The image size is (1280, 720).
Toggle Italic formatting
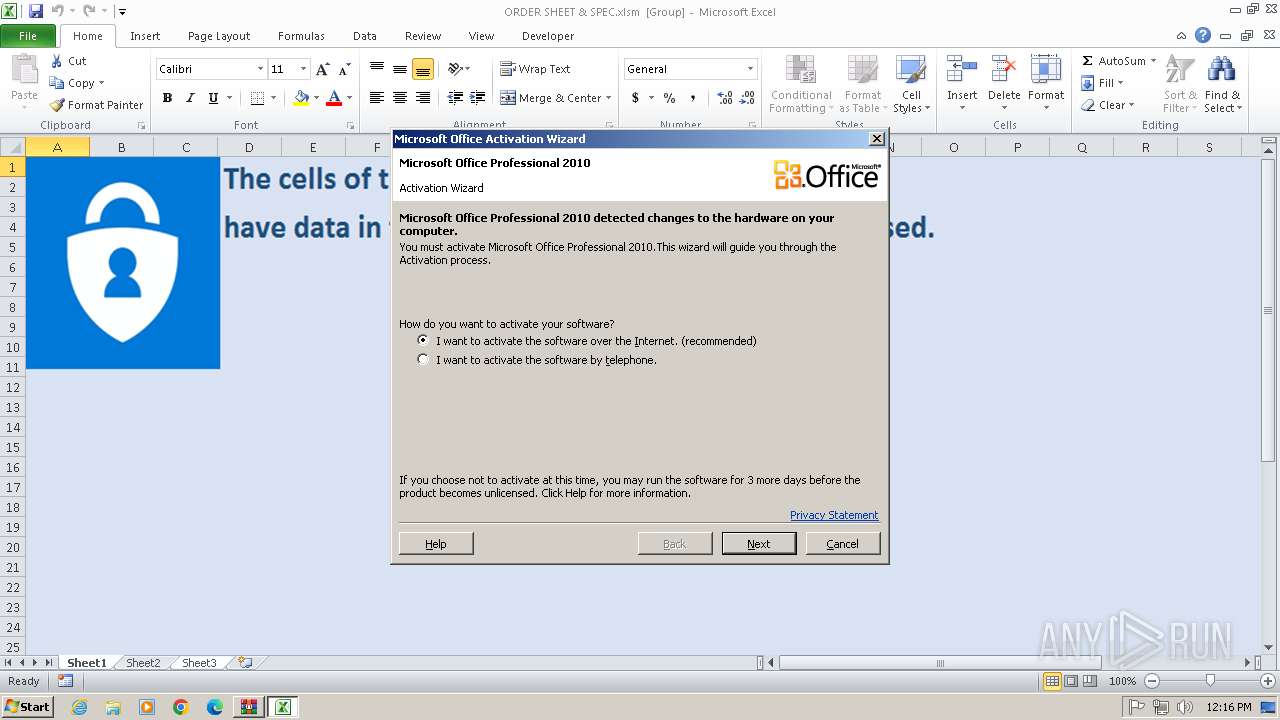click(x=190, y=98)
